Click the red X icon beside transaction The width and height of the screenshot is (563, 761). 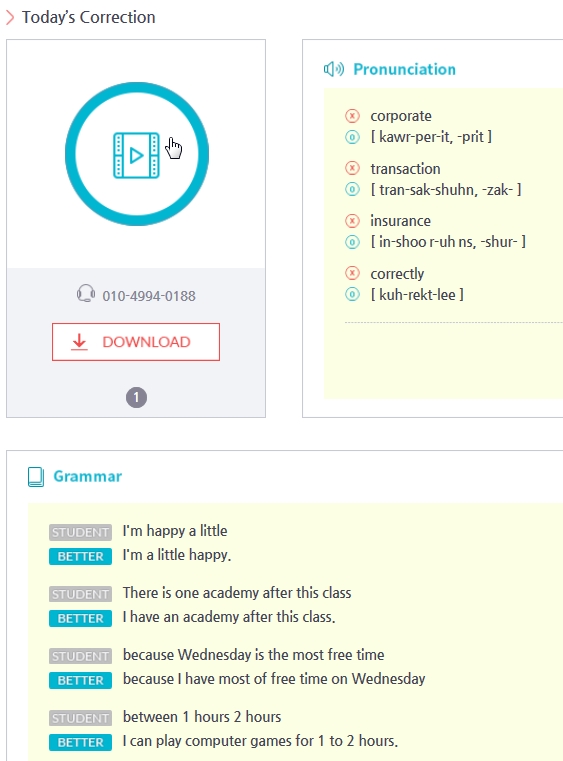point(352,168)
